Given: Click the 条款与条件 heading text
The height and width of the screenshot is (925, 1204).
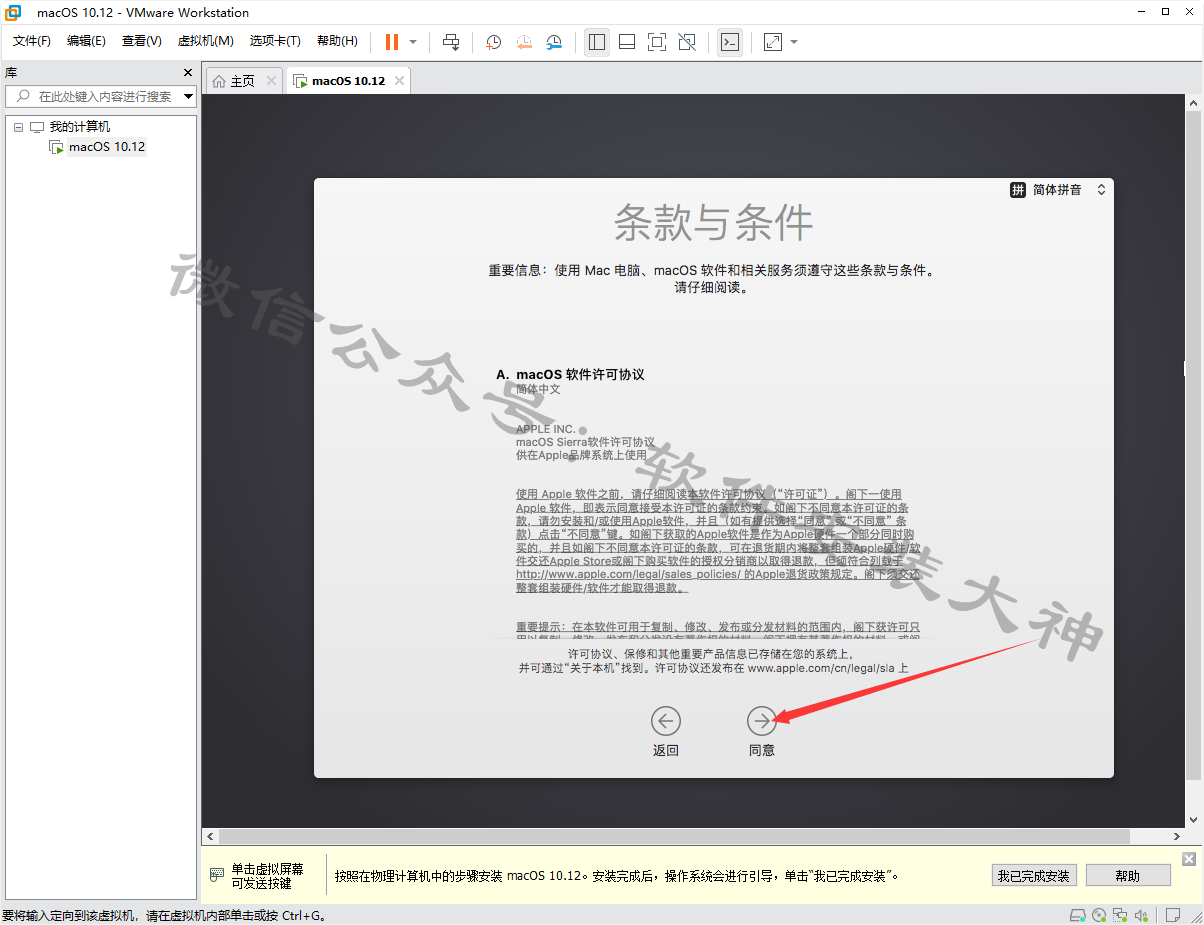Looking at the screenshot, I should point(713,223).
